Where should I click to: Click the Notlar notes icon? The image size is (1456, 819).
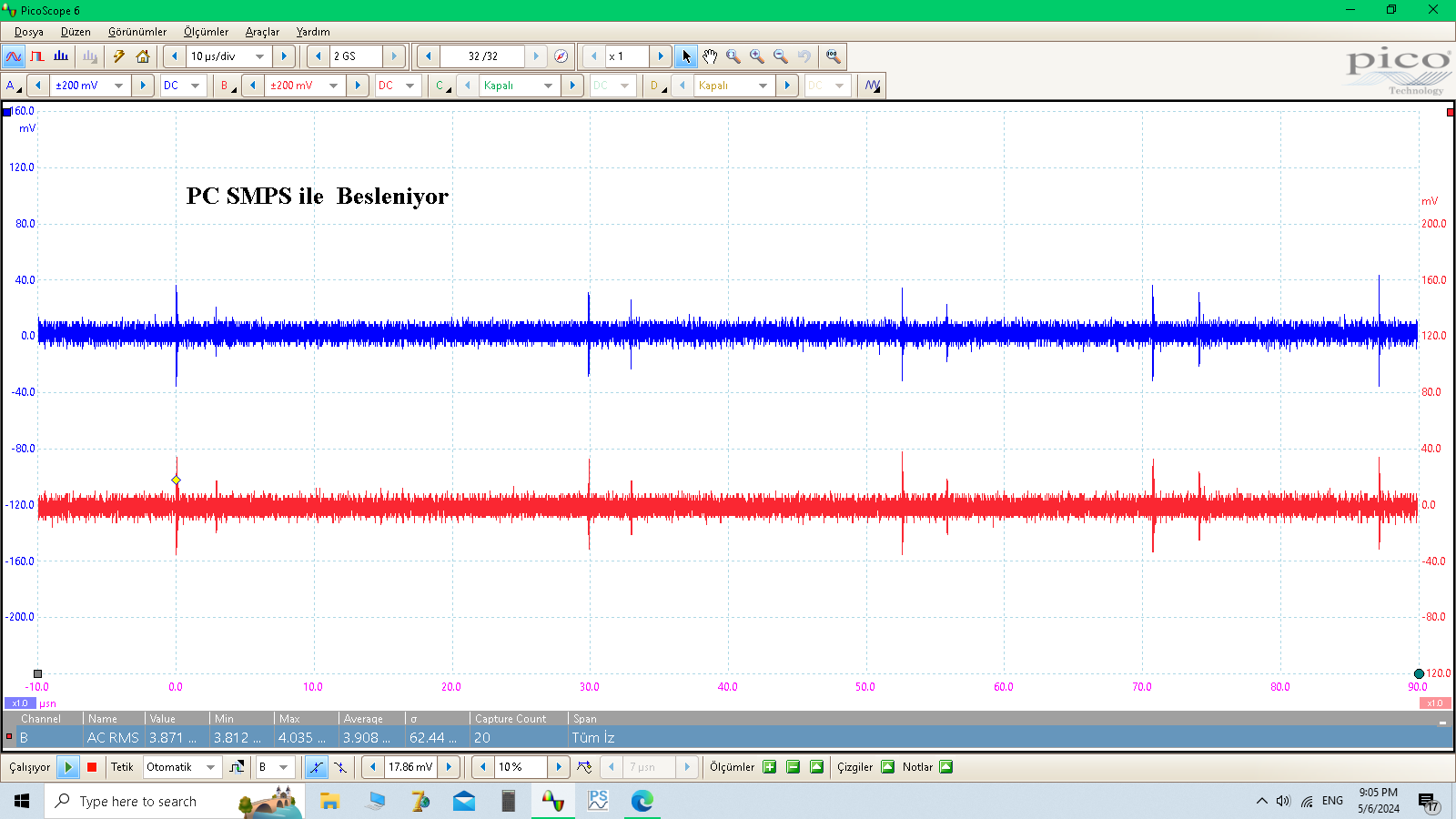click(946, 767)
